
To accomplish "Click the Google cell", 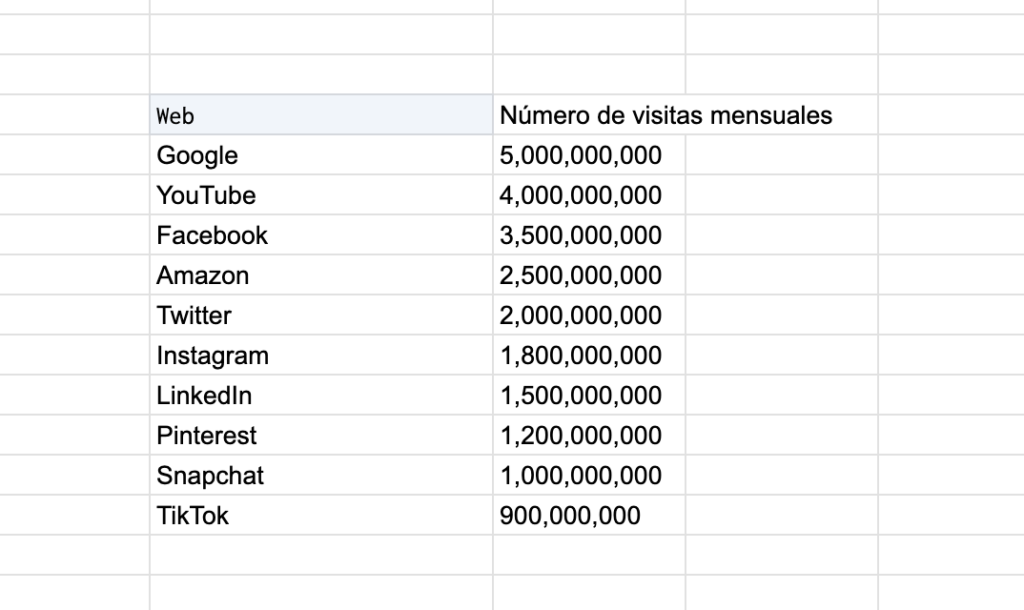I will tap(321, 155).
